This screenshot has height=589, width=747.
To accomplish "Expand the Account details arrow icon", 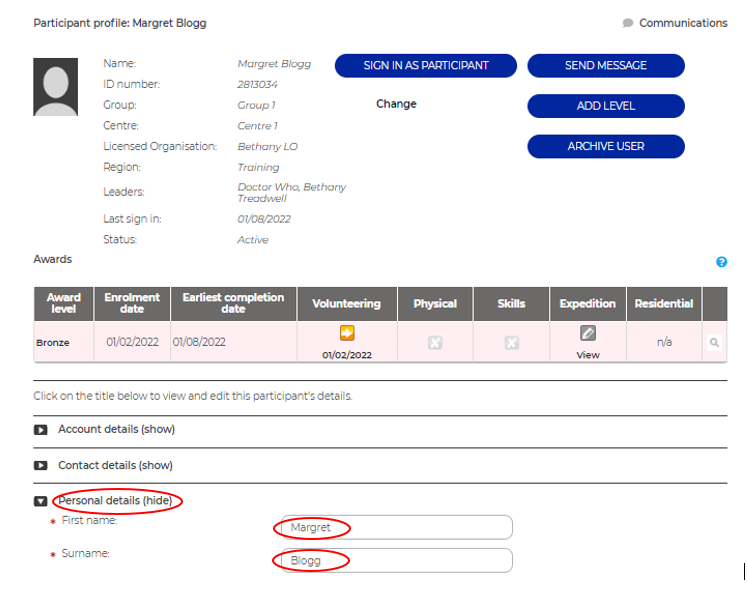I will click(x=40, y=430).
